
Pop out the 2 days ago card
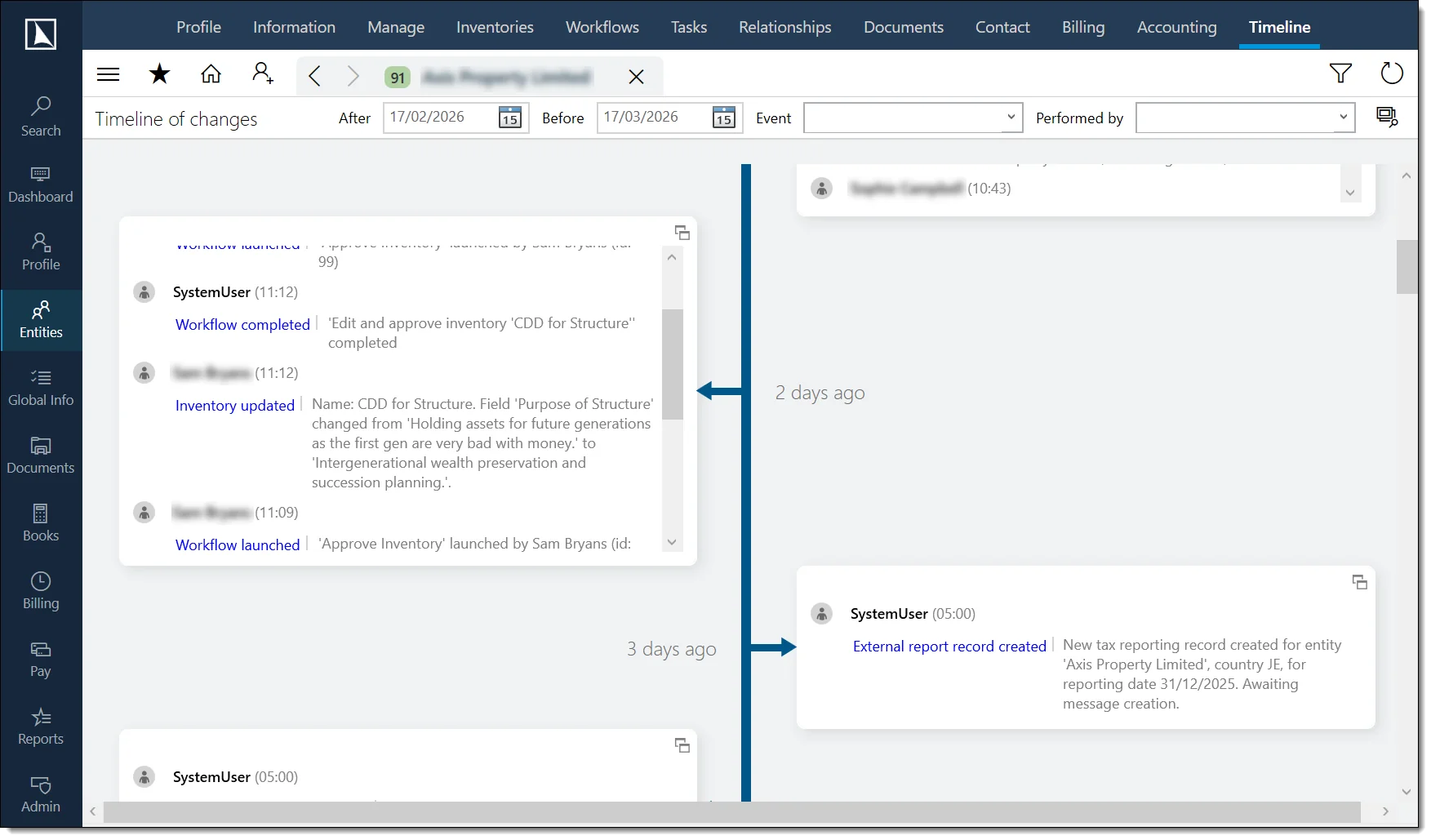[x=682, y=233]
